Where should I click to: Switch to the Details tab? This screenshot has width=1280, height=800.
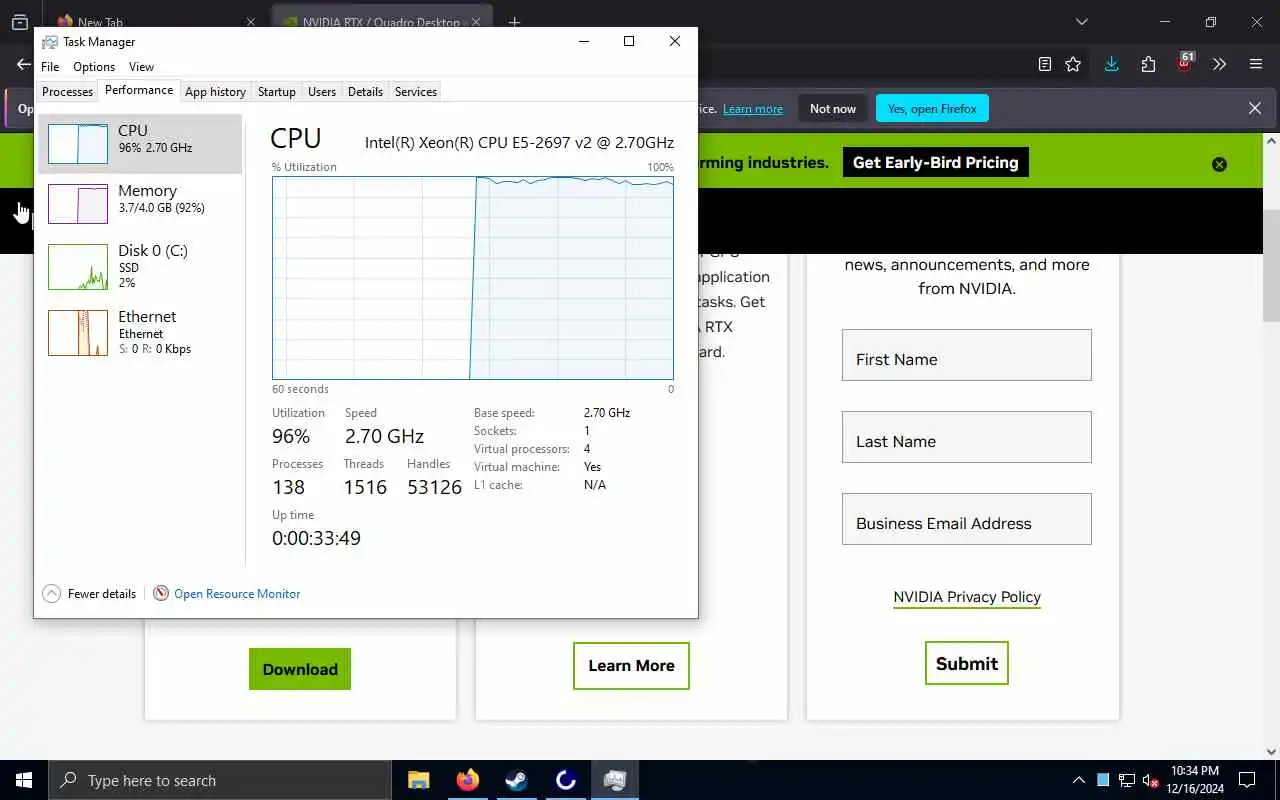[365, 92]
